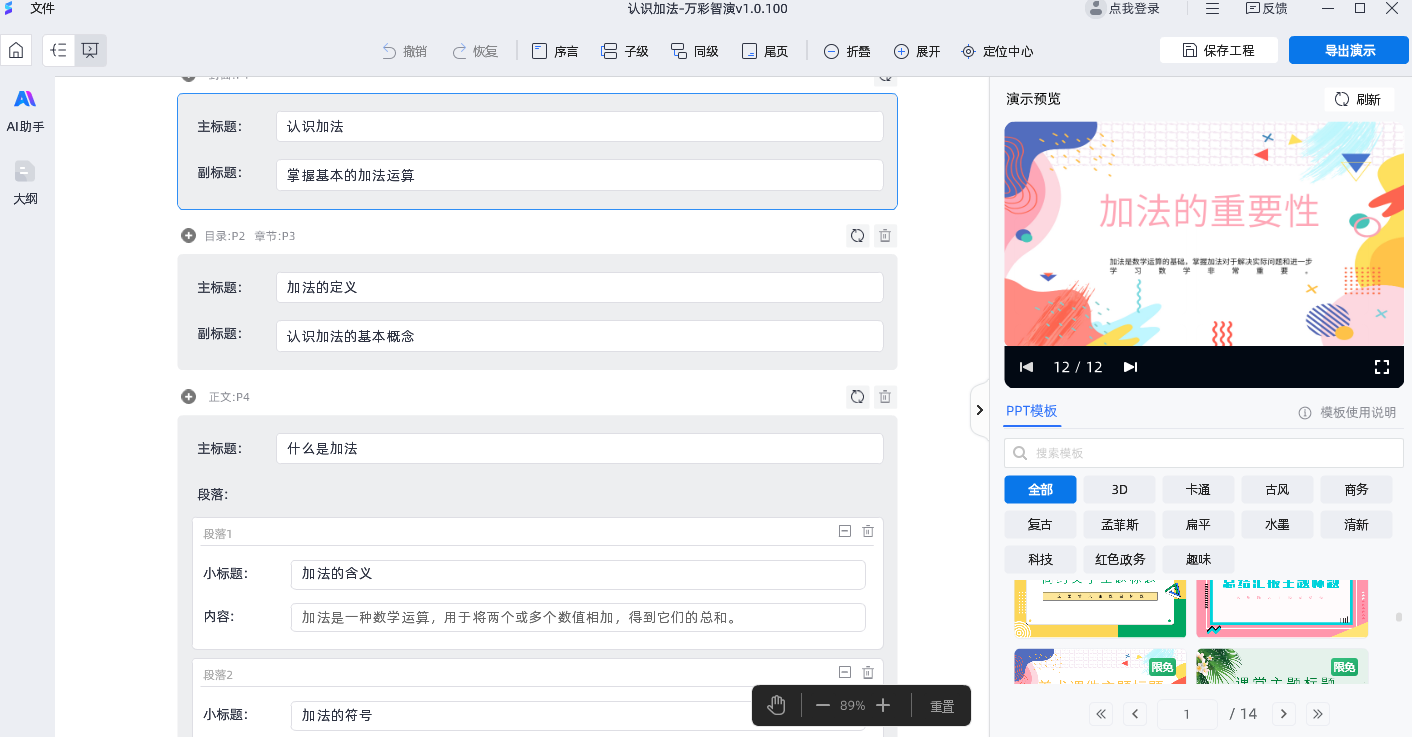Jump to next slide in preview
Viewport: 1412px width, 737px height.
[1130, 367]
